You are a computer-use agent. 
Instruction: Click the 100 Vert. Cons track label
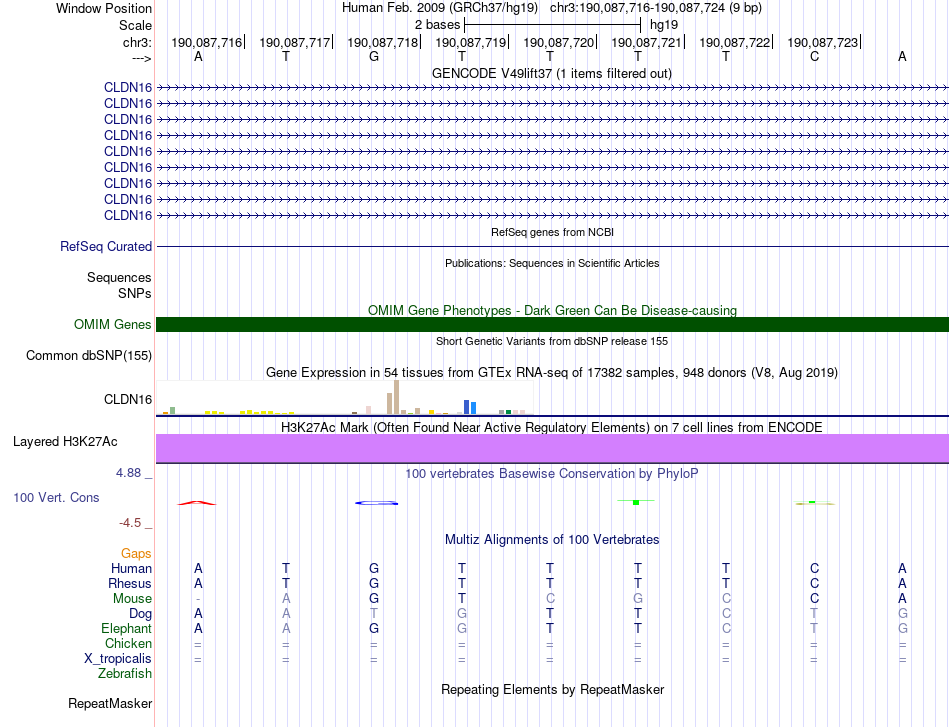coord(56,497)
